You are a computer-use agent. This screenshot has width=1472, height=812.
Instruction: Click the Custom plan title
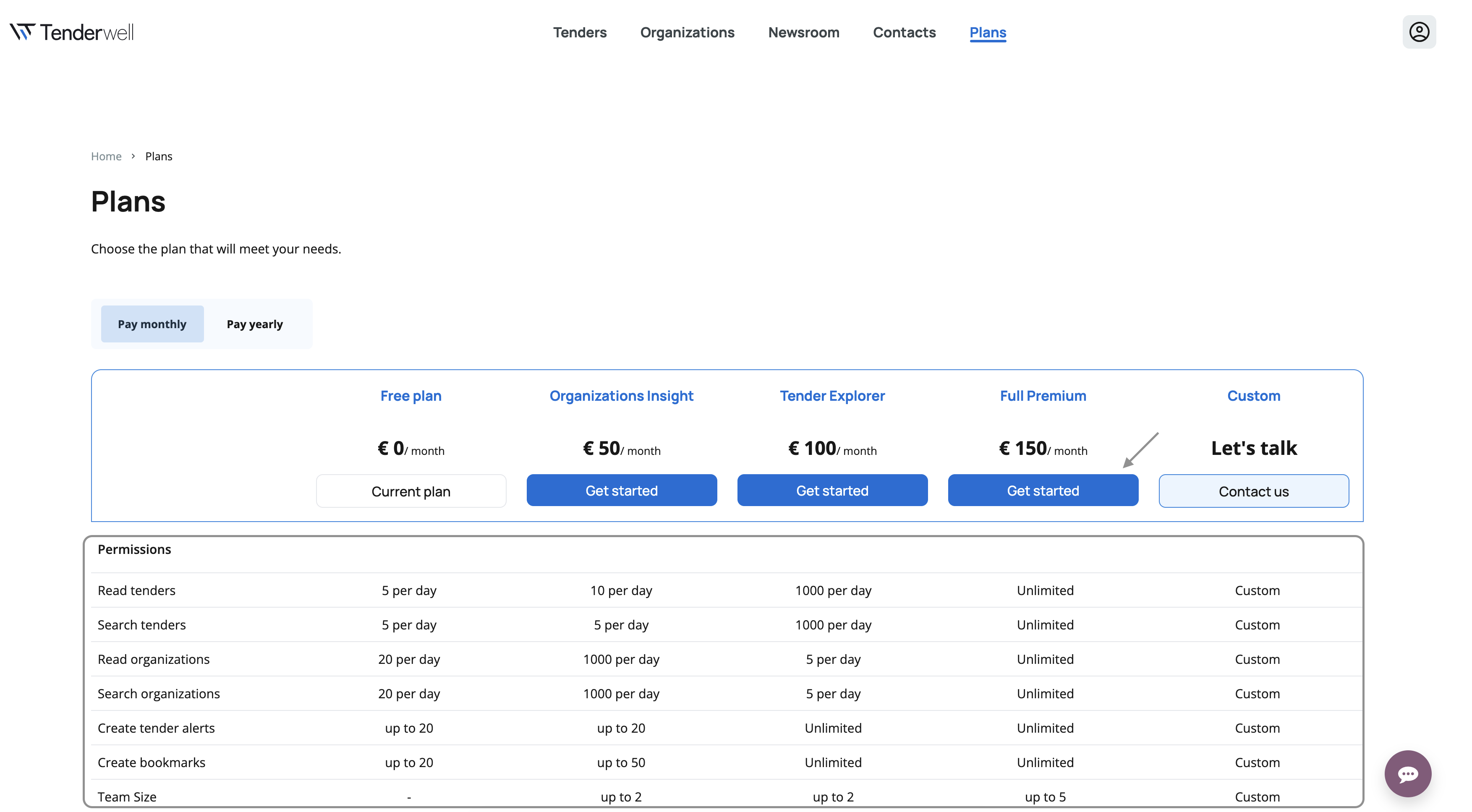coord(1253,395)
